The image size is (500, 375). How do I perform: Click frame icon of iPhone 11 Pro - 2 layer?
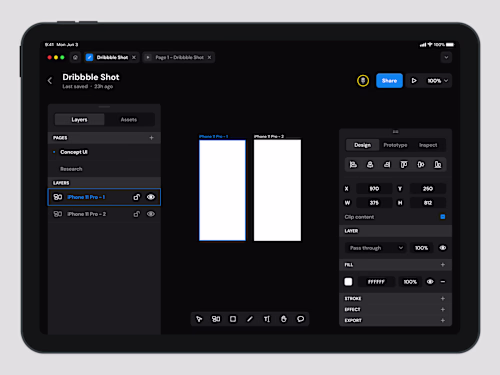click(x=58, y=214)
